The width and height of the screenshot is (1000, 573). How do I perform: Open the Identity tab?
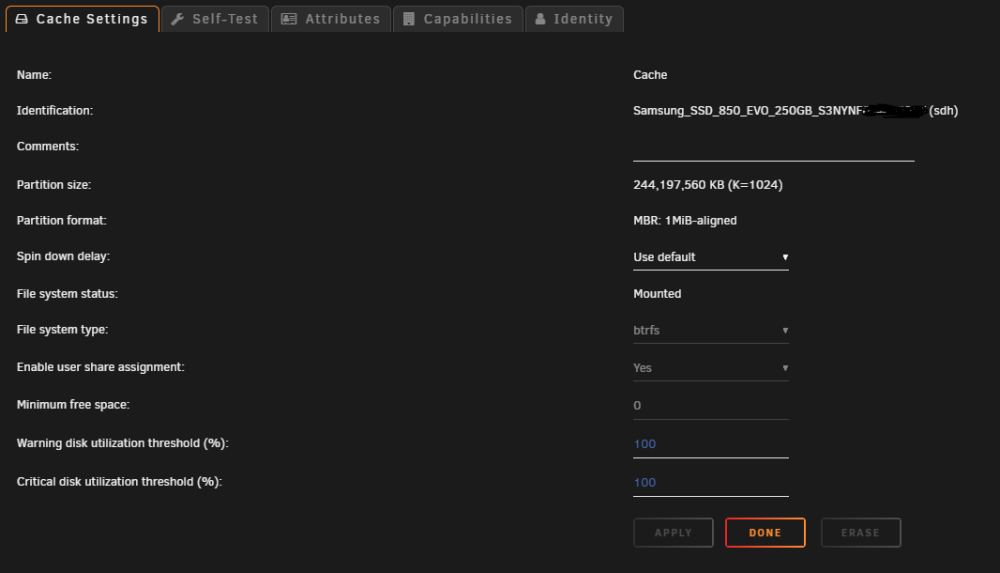click(574, 19)
